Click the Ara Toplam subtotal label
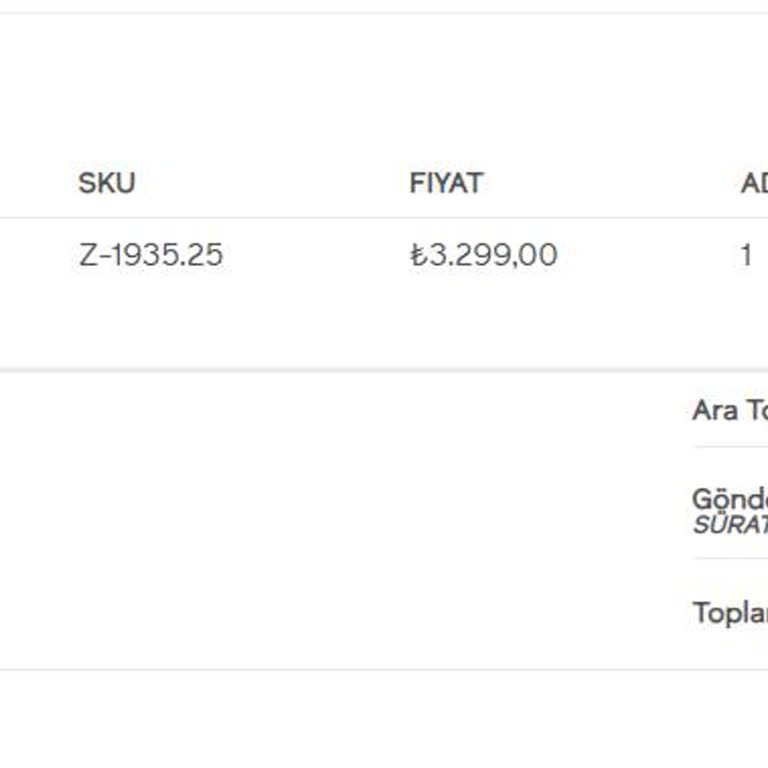This screenshot has height=768, width=768. tap(729, 410)
